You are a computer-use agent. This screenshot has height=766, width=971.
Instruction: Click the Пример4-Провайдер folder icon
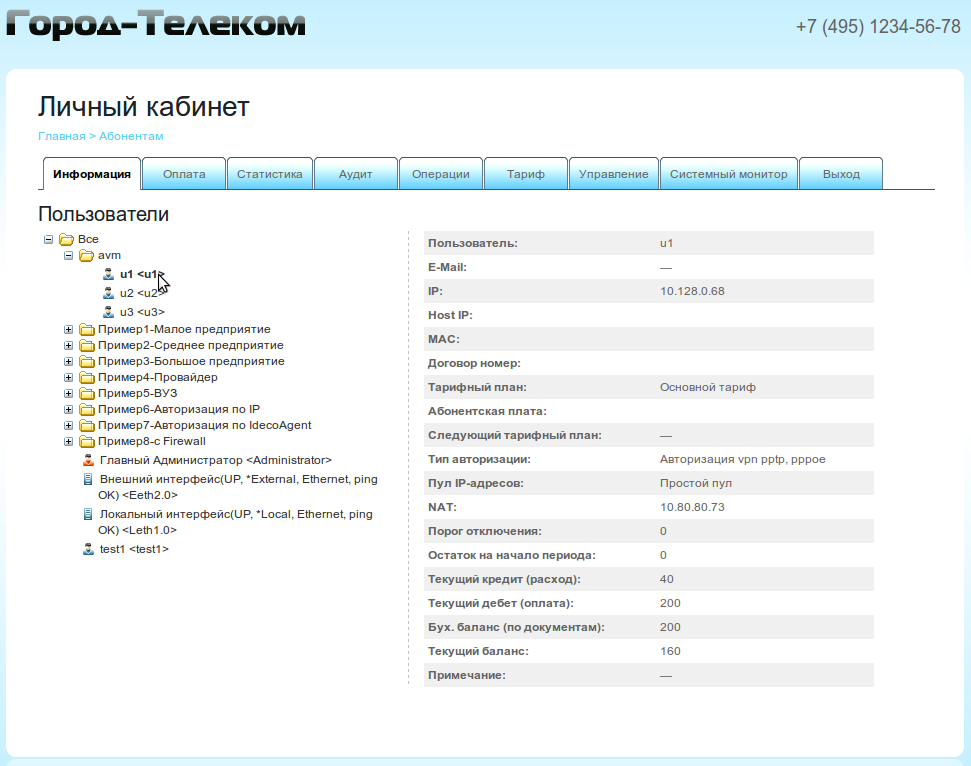point(87,378)
